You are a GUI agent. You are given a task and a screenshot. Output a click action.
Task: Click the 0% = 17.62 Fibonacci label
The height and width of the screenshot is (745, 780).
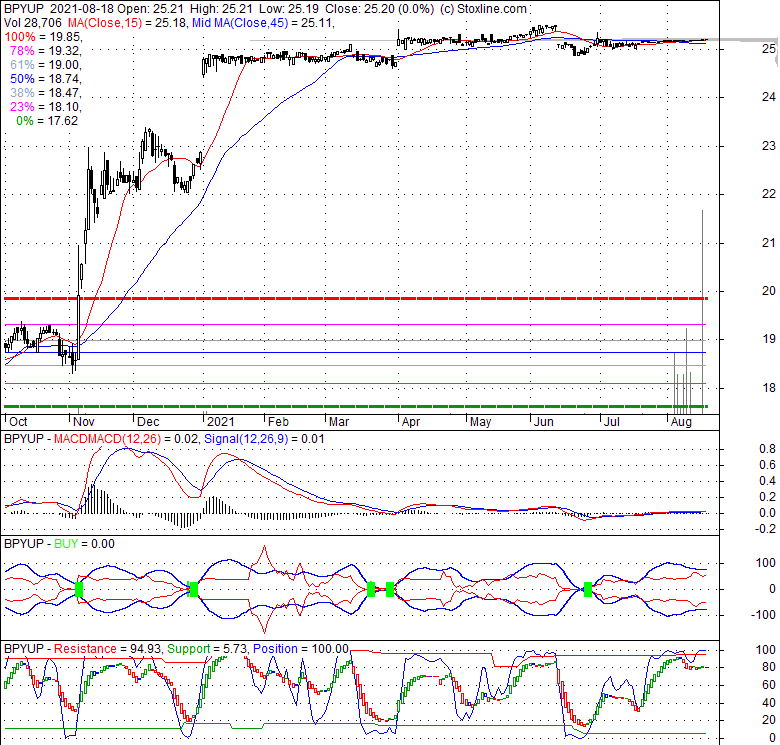pos(47,121)
